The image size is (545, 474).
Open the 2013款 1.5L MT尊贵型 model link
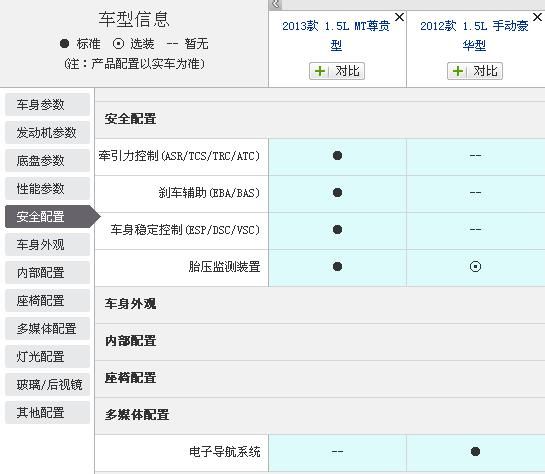click(336, 35)
